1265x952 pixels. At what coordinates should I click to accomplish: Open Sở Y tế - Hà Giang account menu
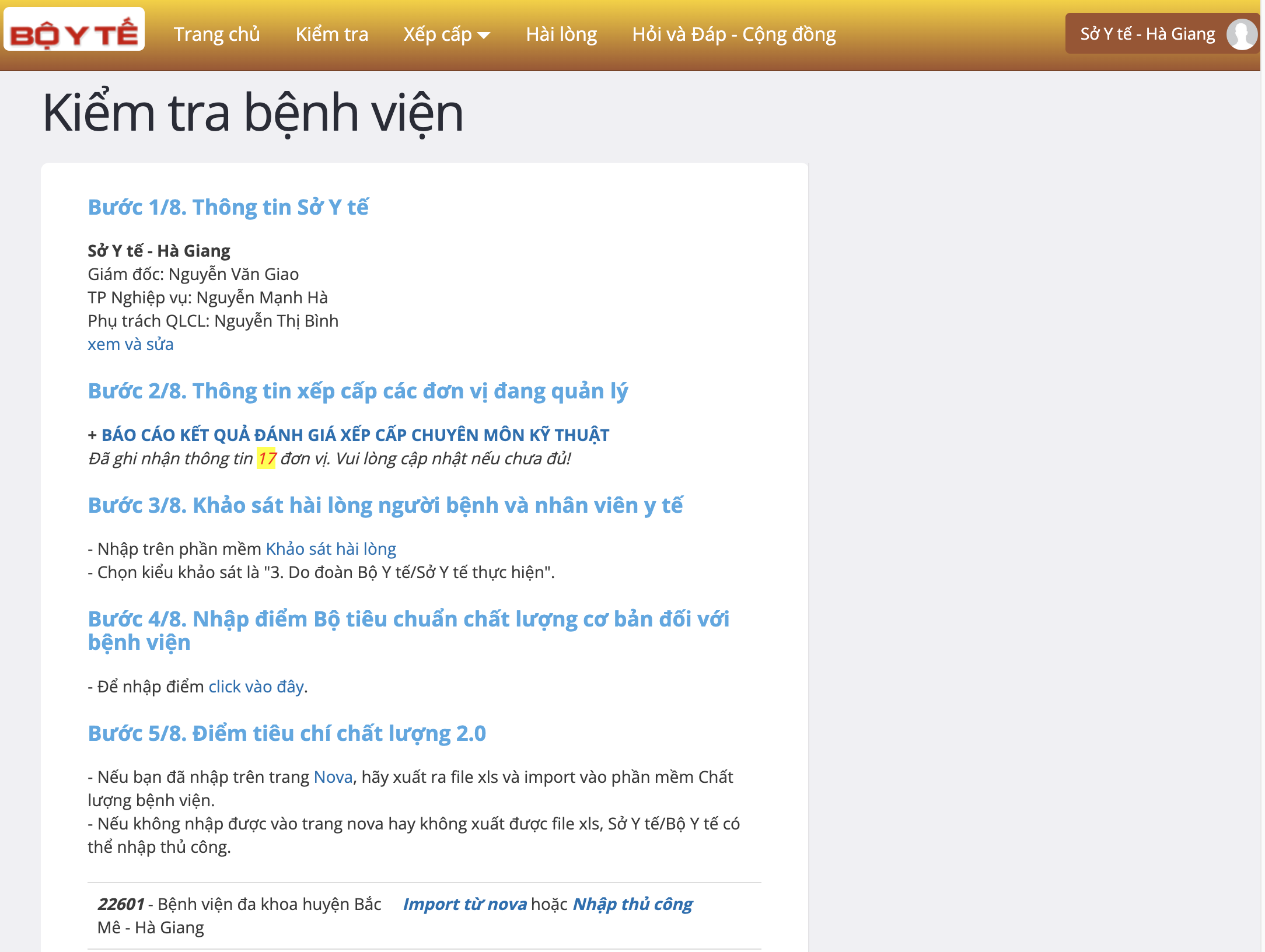[x=1147, y=34]
